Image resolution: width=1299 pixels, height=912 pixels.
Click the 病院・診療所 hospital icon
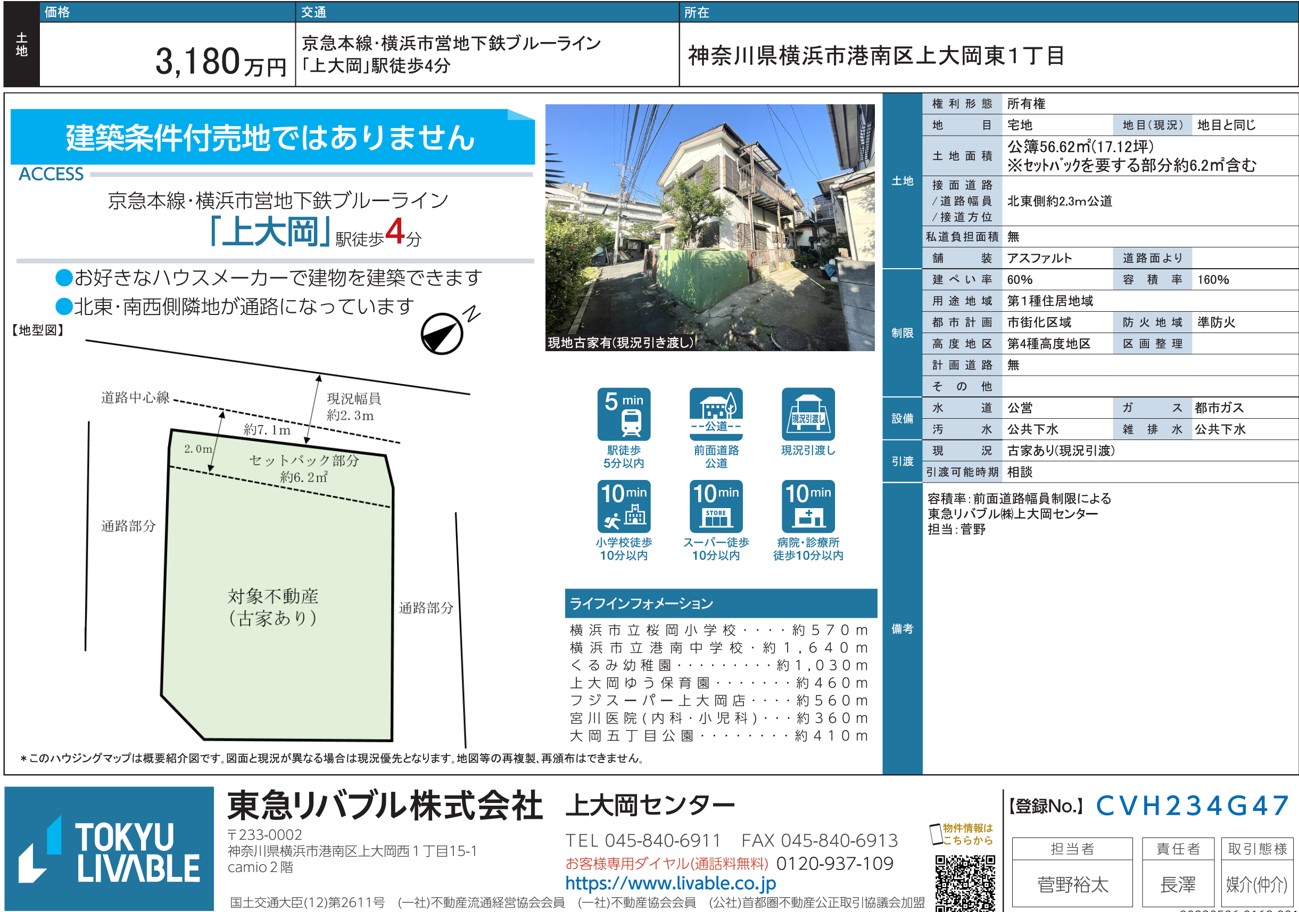click(809, 507)
